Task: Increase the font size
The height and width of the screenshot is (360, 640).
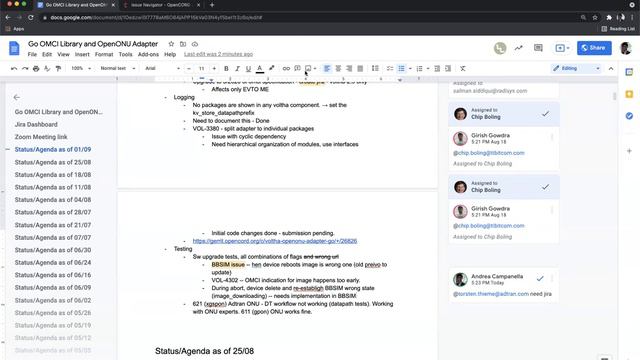Action: pos(214,69)
